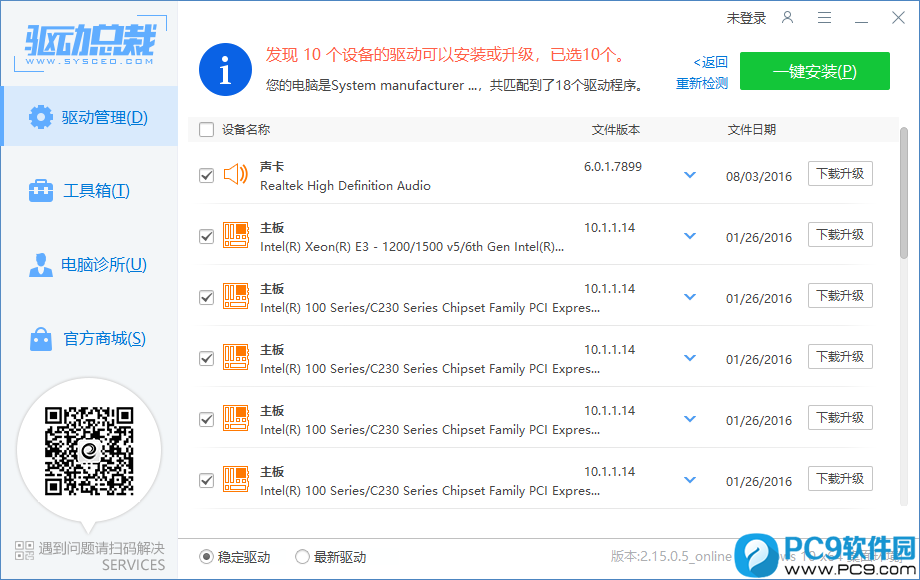Click the <返回 link
This screenshot has width=920, height=580.
tap(710, 62)
